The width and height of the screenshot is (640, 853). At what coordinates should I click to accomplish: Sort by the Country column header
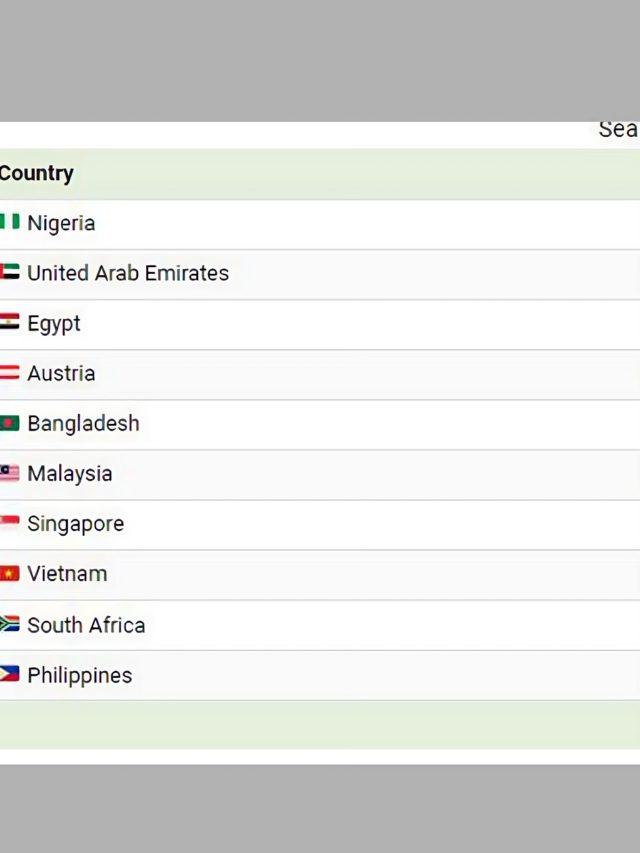pyautogui.click(x=37, y=173)
